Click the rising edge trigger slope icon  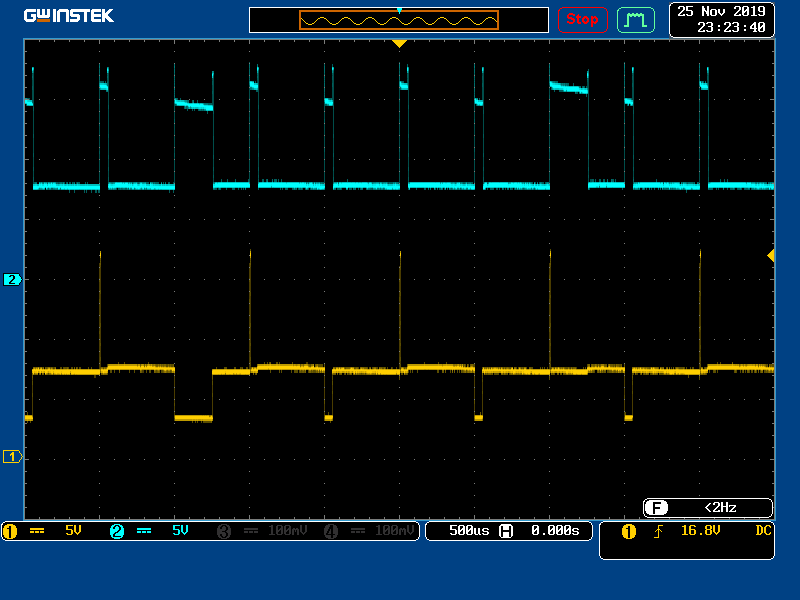[658, 531]
